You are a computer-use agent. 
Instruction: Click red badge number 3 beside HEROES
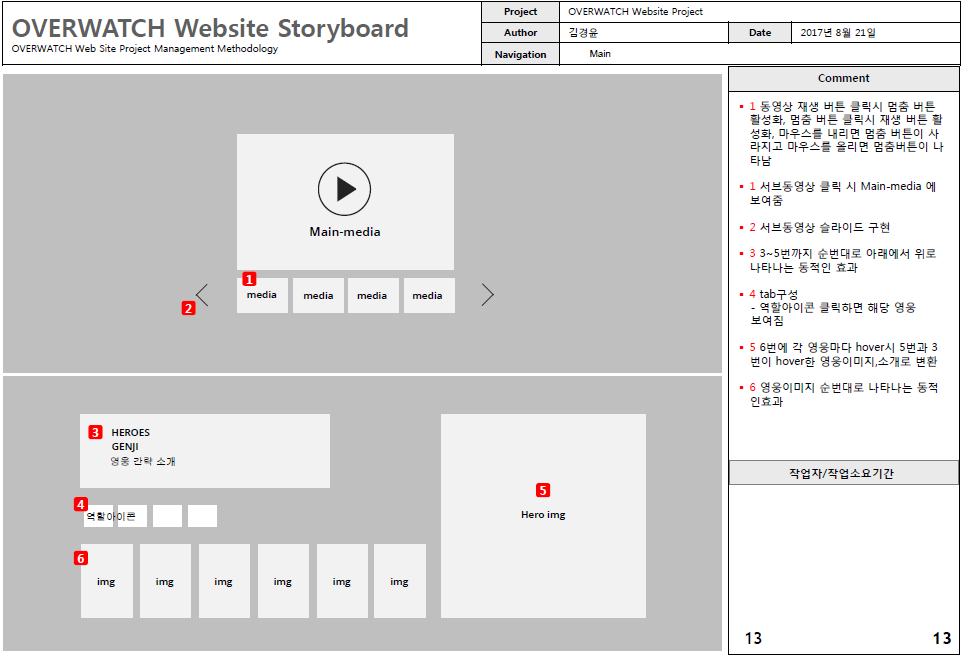95,432
